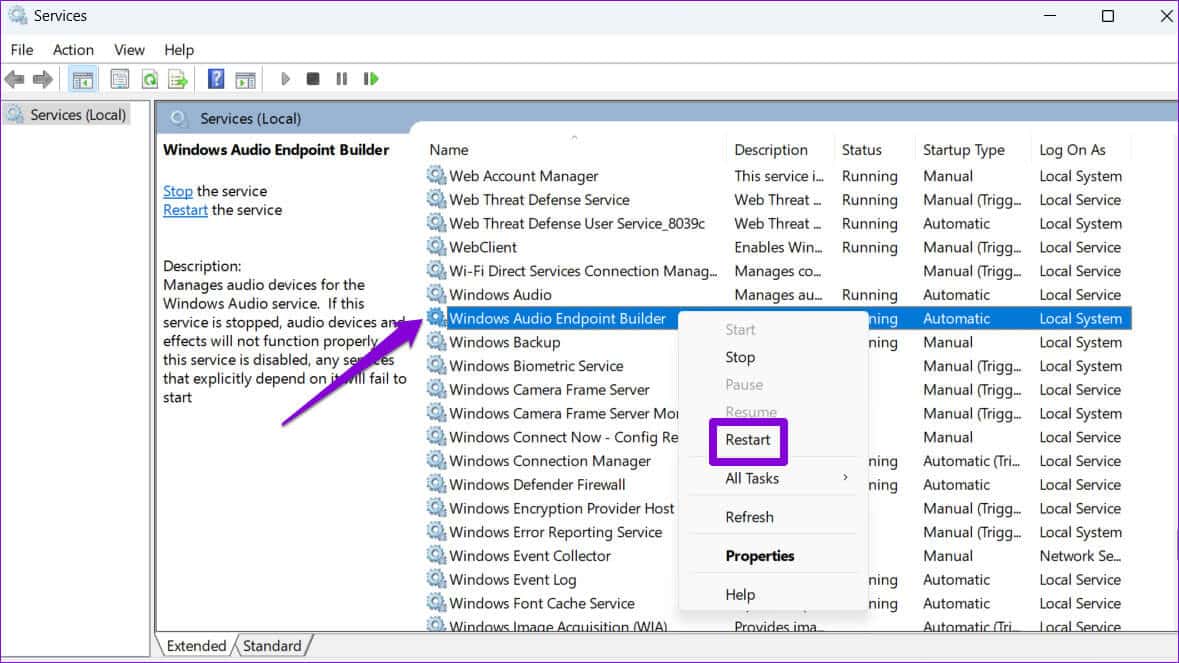Viewport: 1179px width, 663px height.
Task: Click Show/Hide Console Tree toolbar icon
Action: click(83, 79)
